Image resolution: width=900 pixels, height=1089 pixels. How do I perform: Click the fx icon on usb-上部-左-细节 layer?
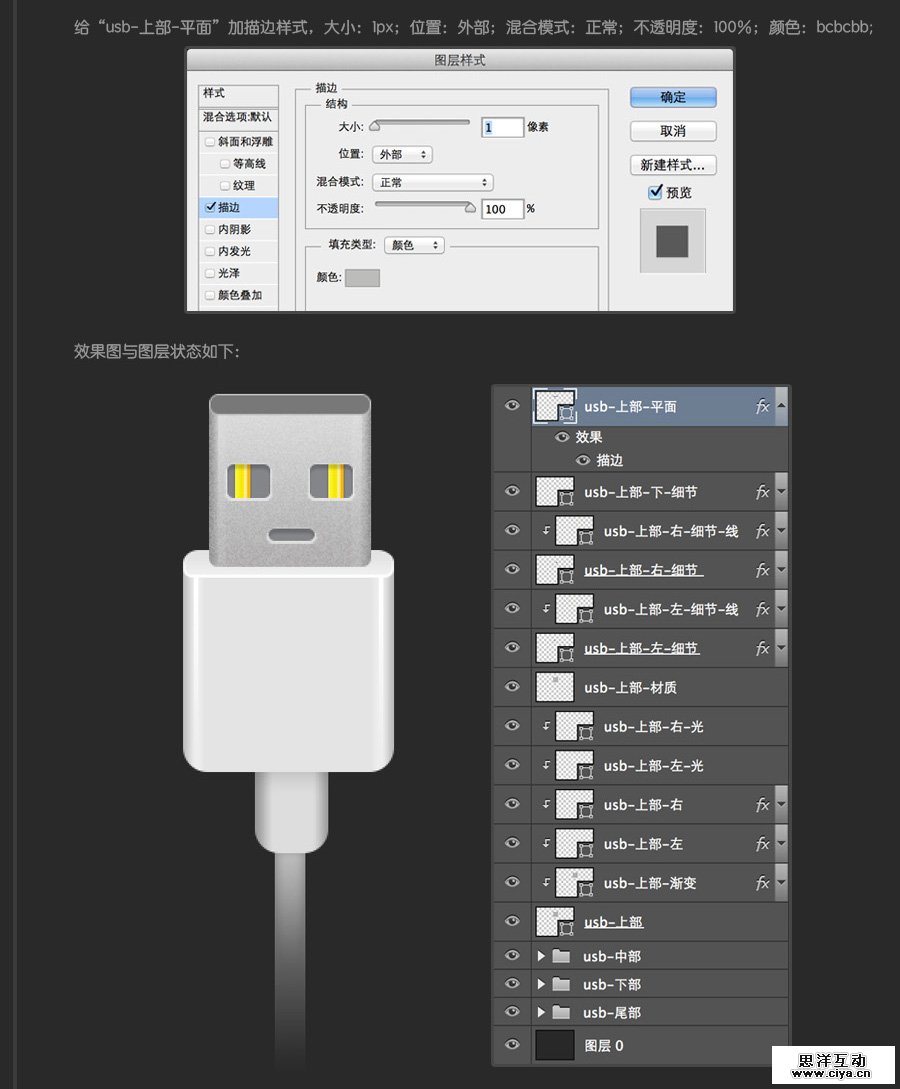(x=762, y=647)
